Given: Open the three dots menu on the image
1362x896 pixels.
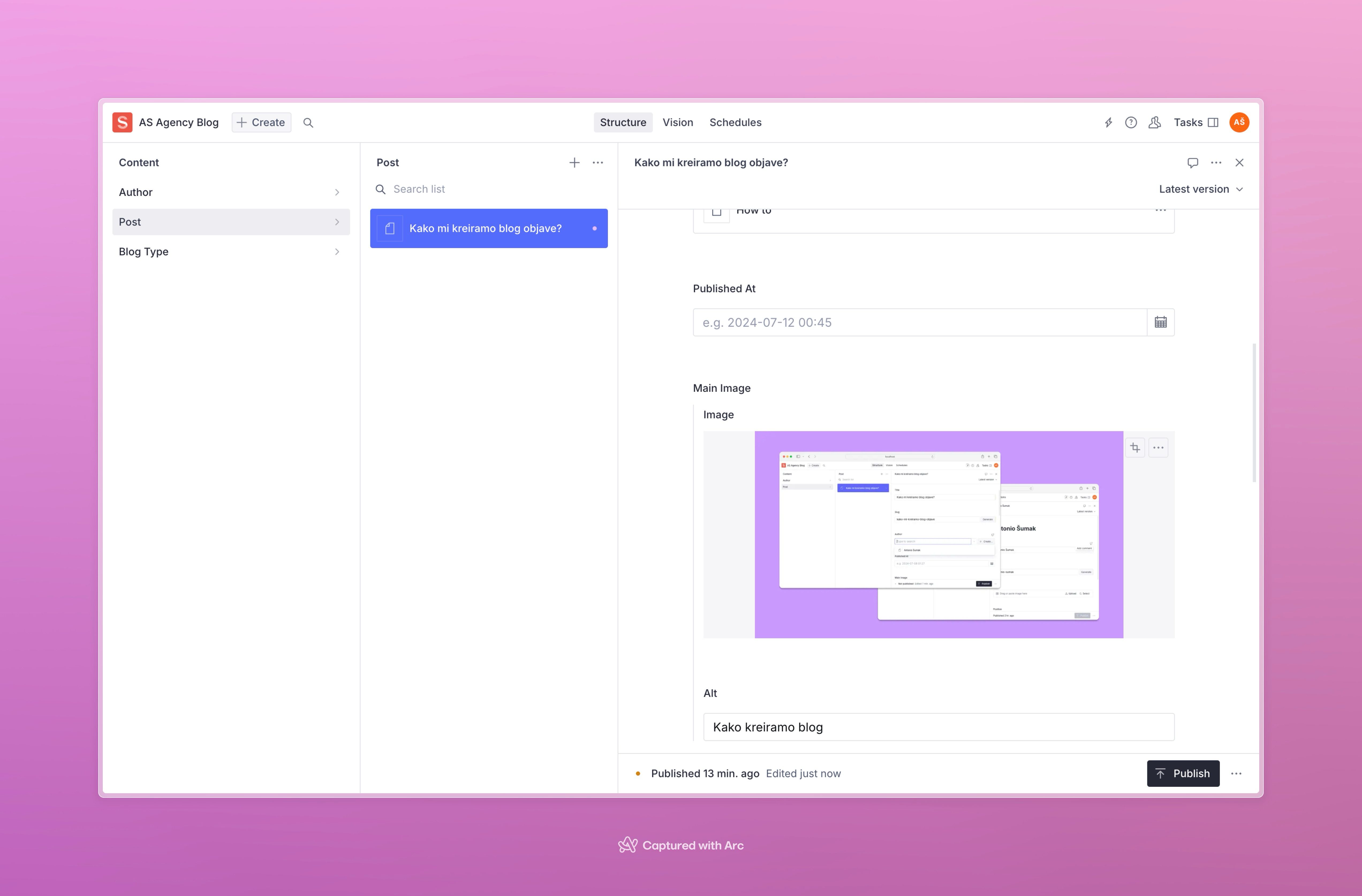Looking at the screenshot, I should coord(1158,447).
